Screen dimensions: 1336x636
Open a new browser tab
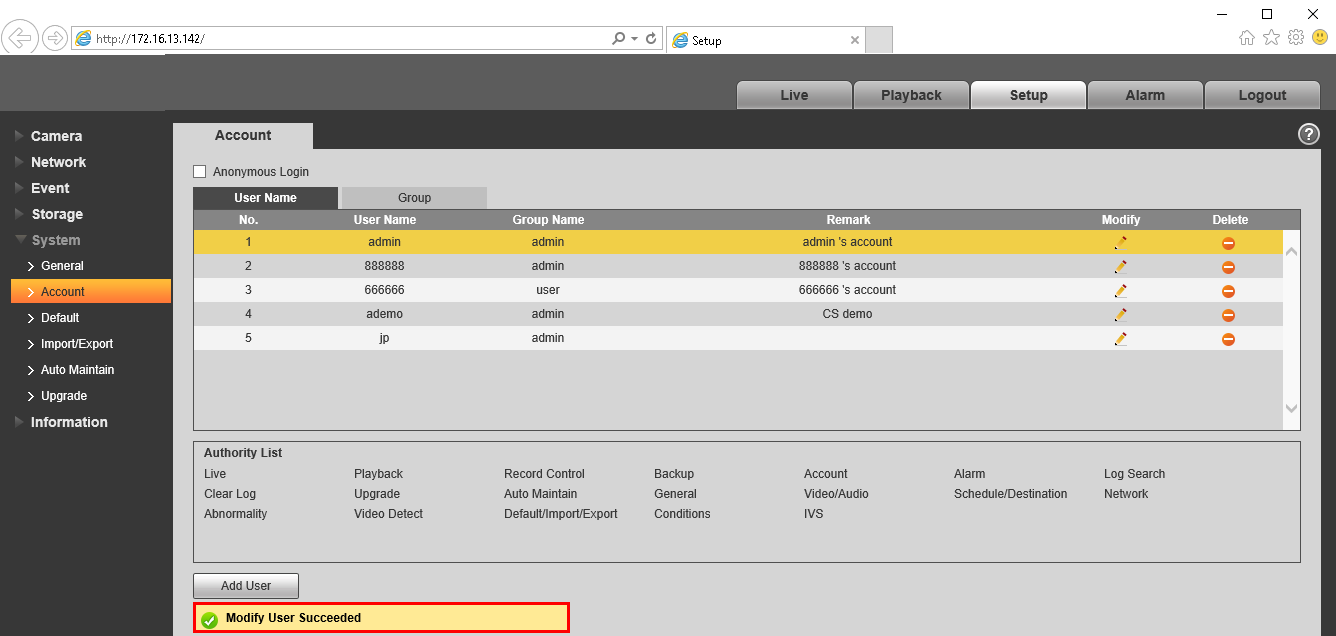(879, 40)
